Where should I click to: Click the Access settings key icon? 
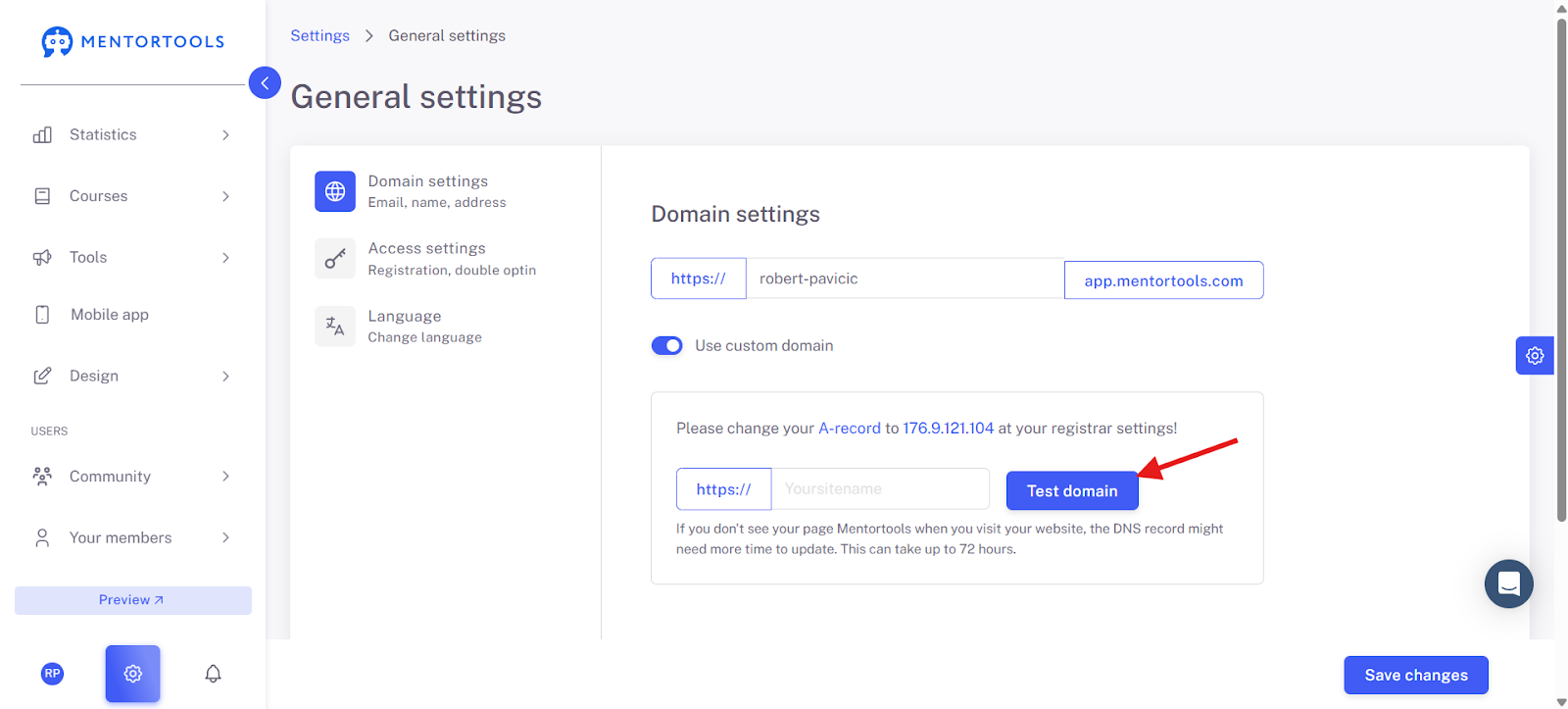click(x=335, y=259)
